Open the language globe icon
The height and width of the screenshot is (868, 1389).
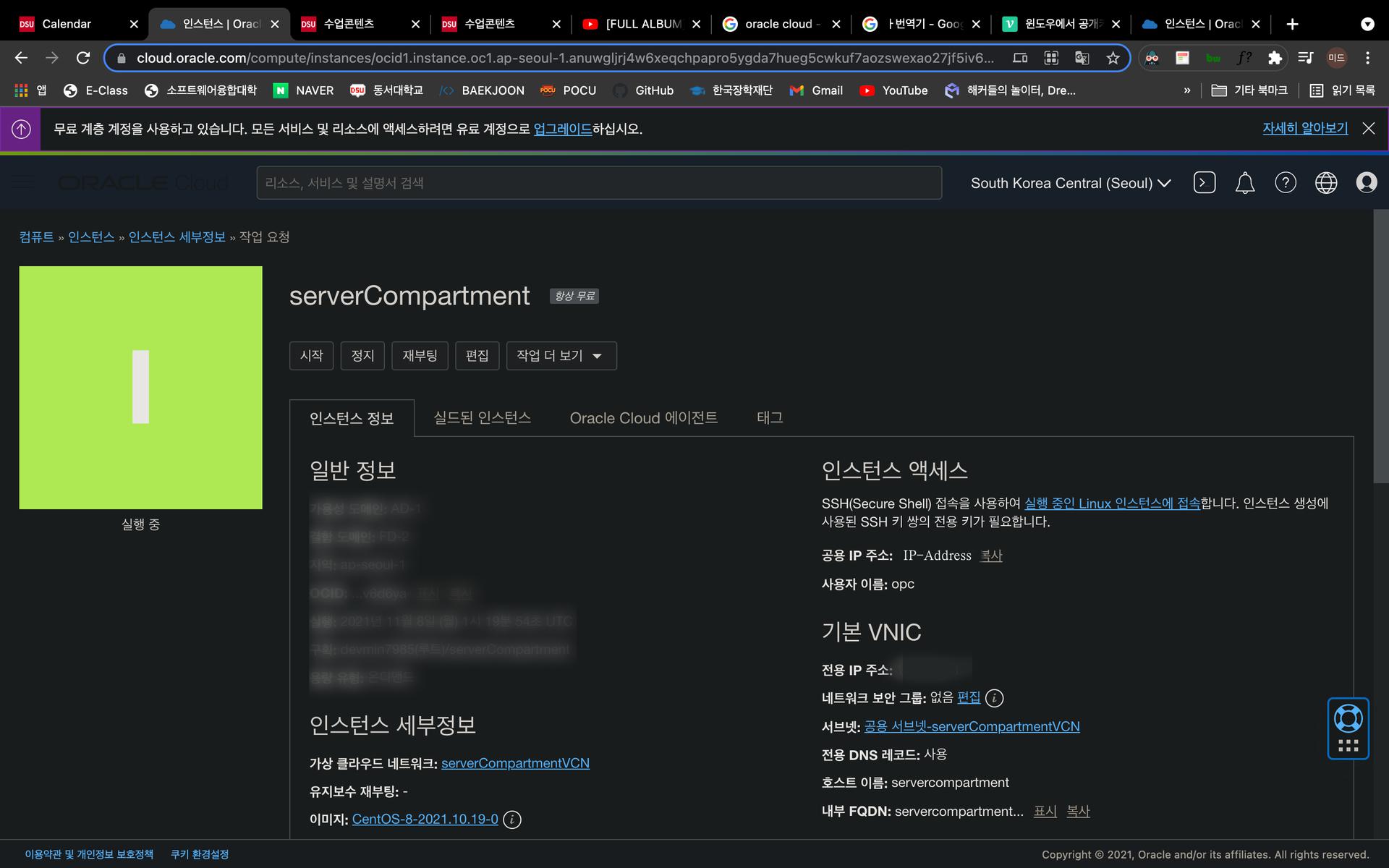coord(1325,183)
